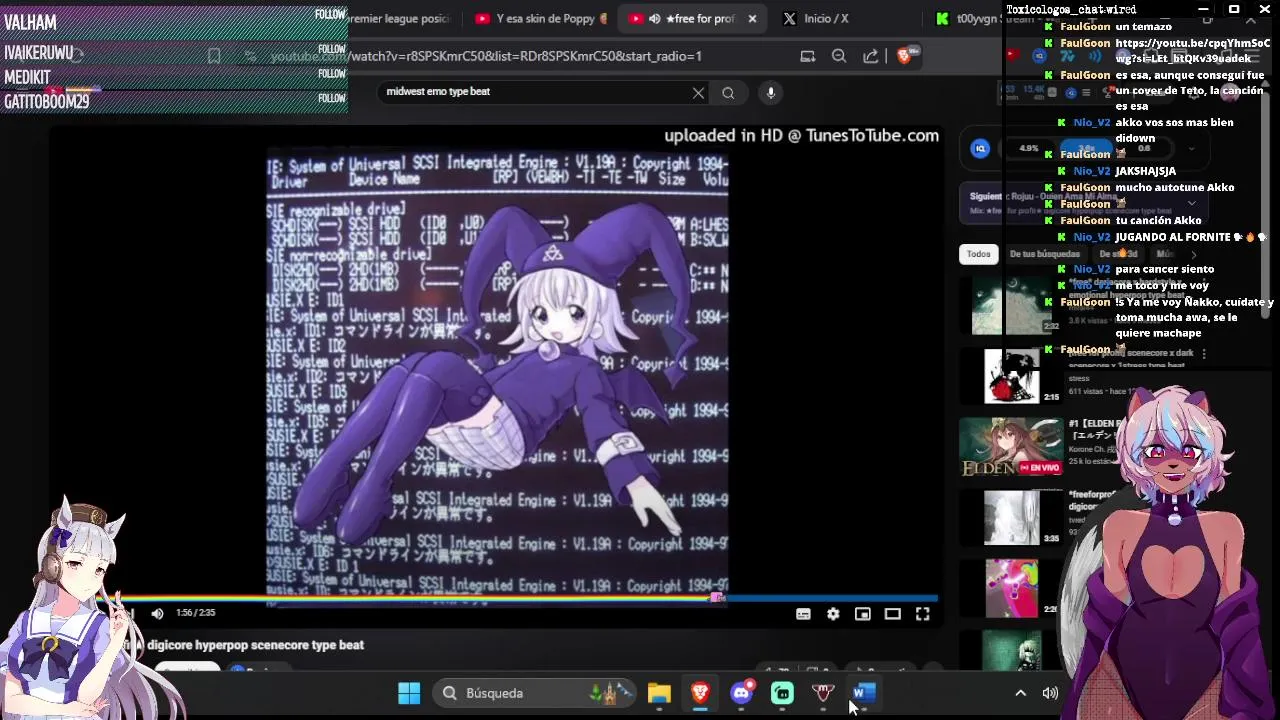Switch to the 'remier league posici' tab
This screenshot has width=1280, height=720.
[400, 18]
